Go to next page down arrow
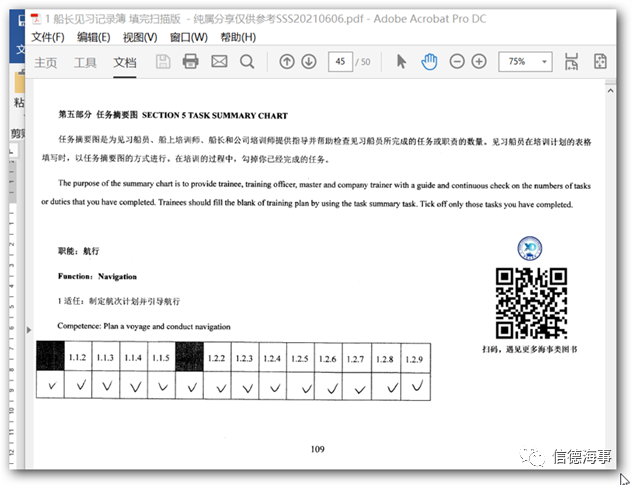The height and width of the screenshot is (485, 632). point(309,62)
